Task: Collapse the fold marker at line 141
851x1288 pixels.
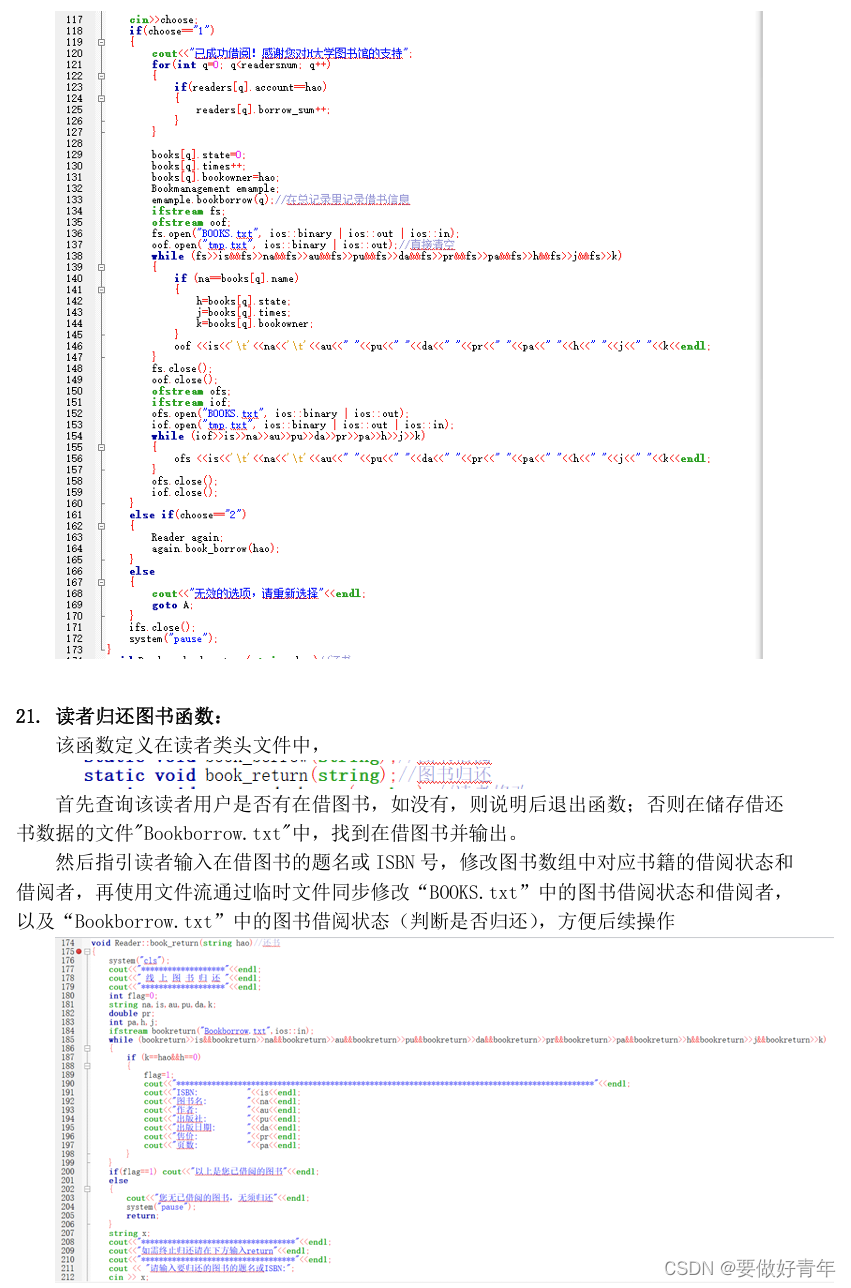Action: [101, 289]
